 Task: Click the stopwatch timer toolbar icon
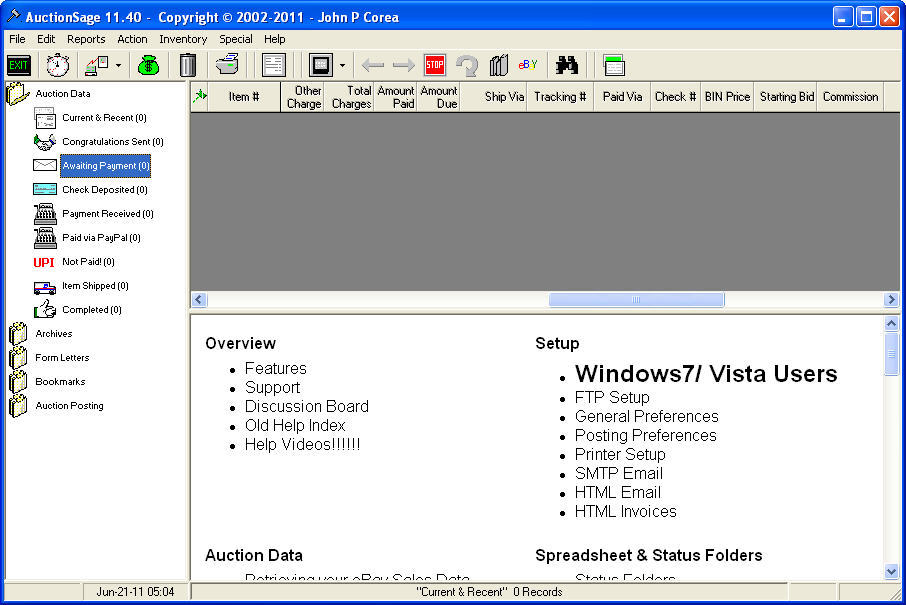[58, 65]
